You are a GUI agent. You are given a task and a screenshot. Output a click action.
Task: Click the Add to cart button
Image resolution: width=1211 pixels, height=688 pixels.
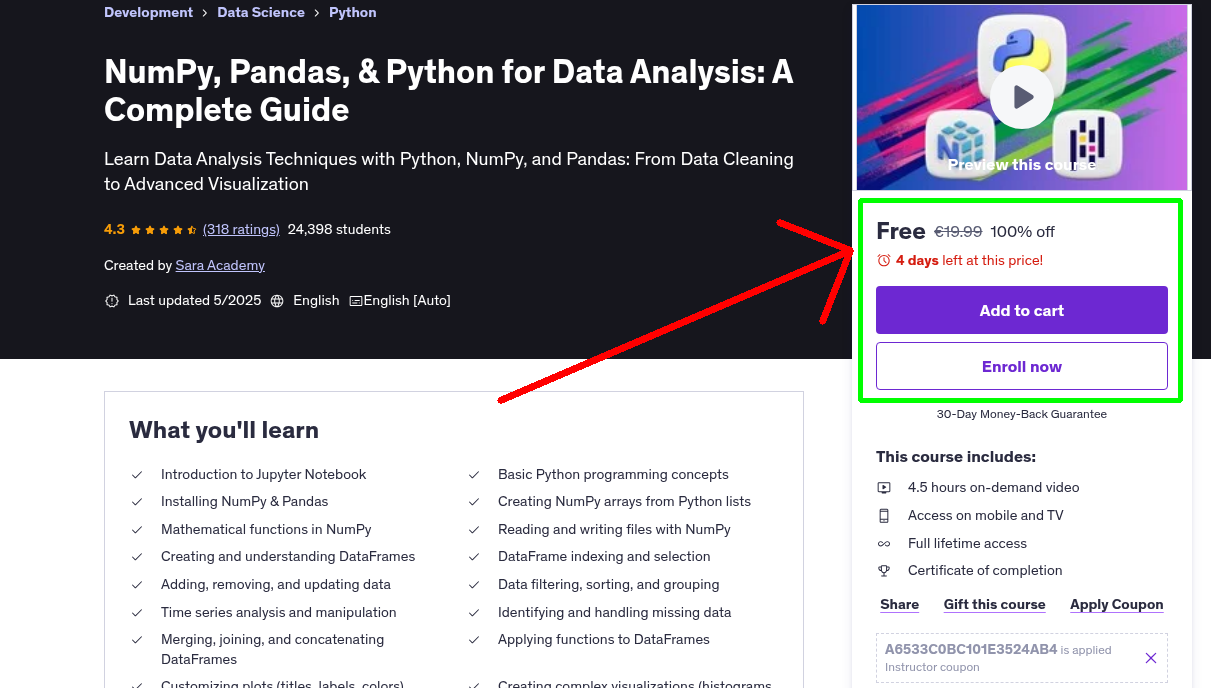(x=1022, y=310)
